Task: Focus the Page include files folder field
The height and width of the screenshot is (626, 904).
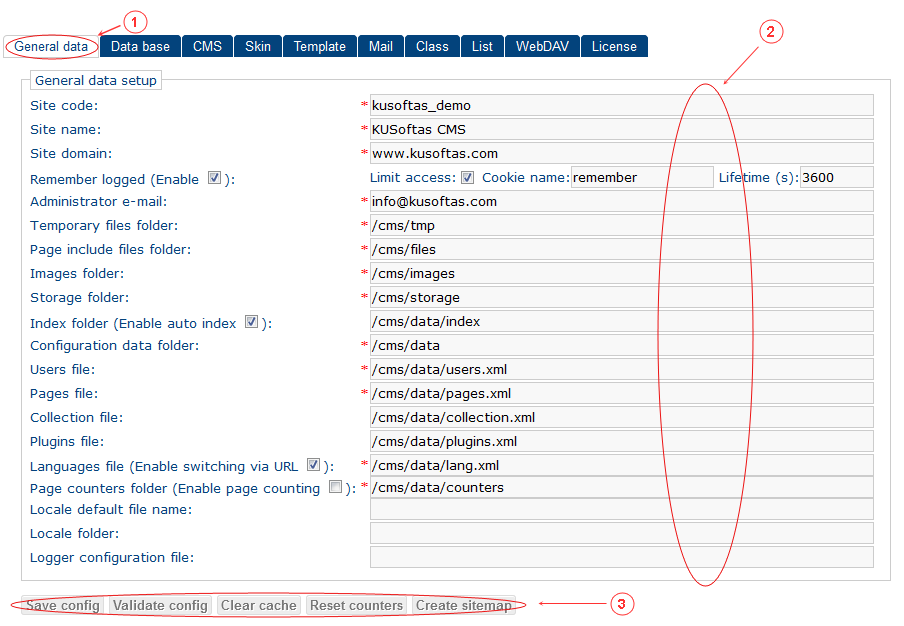Action: (x=622, y=250)
